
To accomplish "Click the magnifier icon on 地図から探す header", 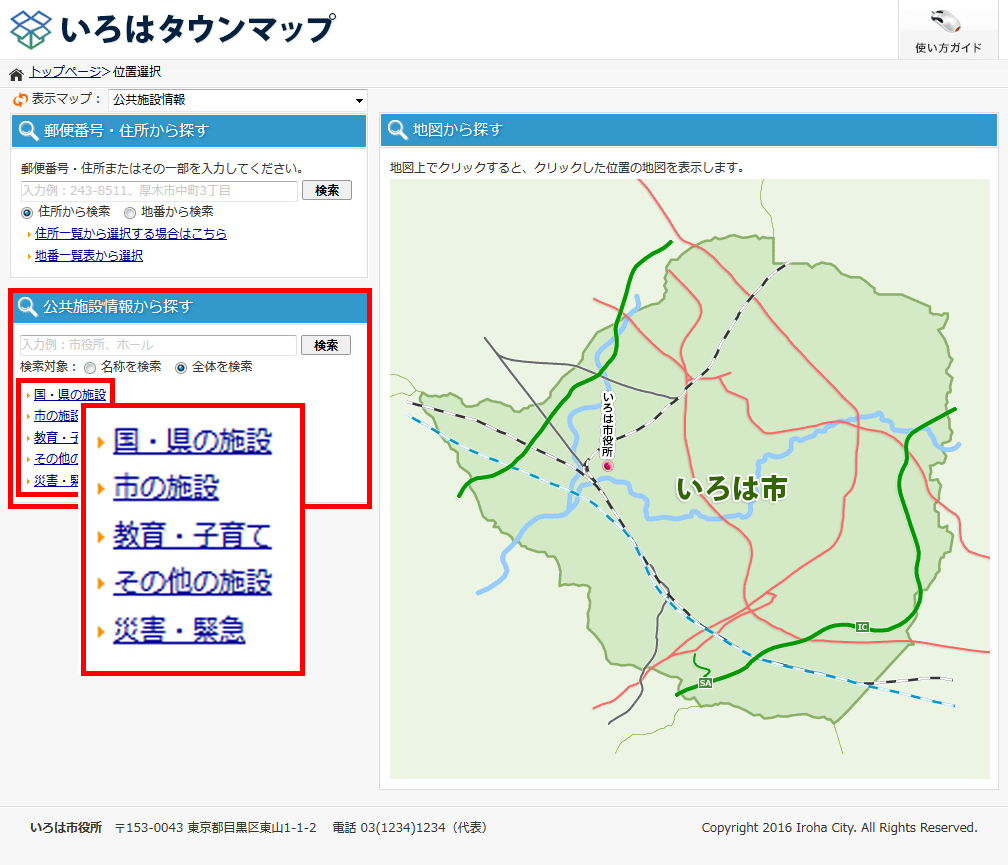I will 397,130.
